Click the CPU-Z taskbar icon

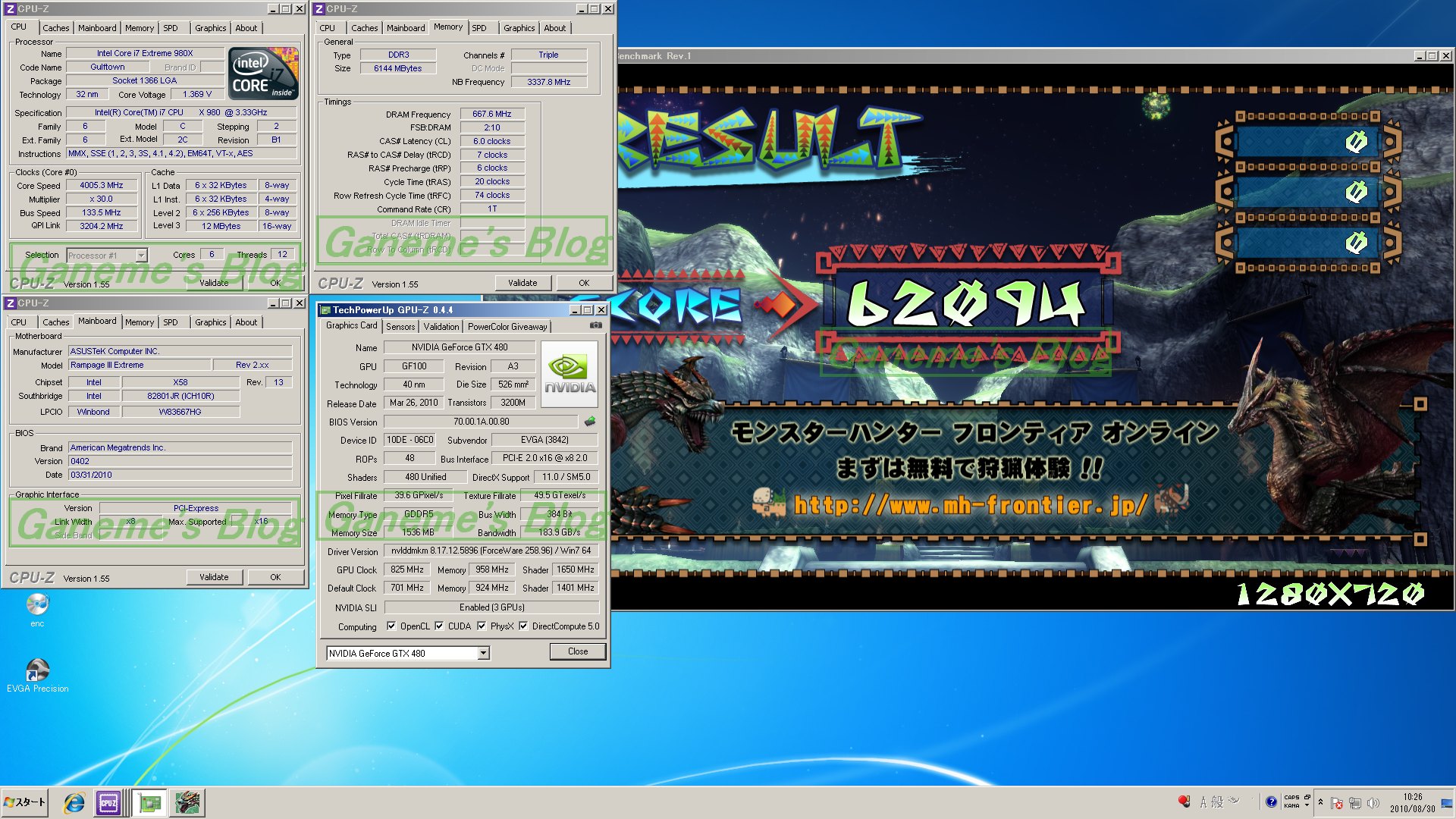[108, 802]
